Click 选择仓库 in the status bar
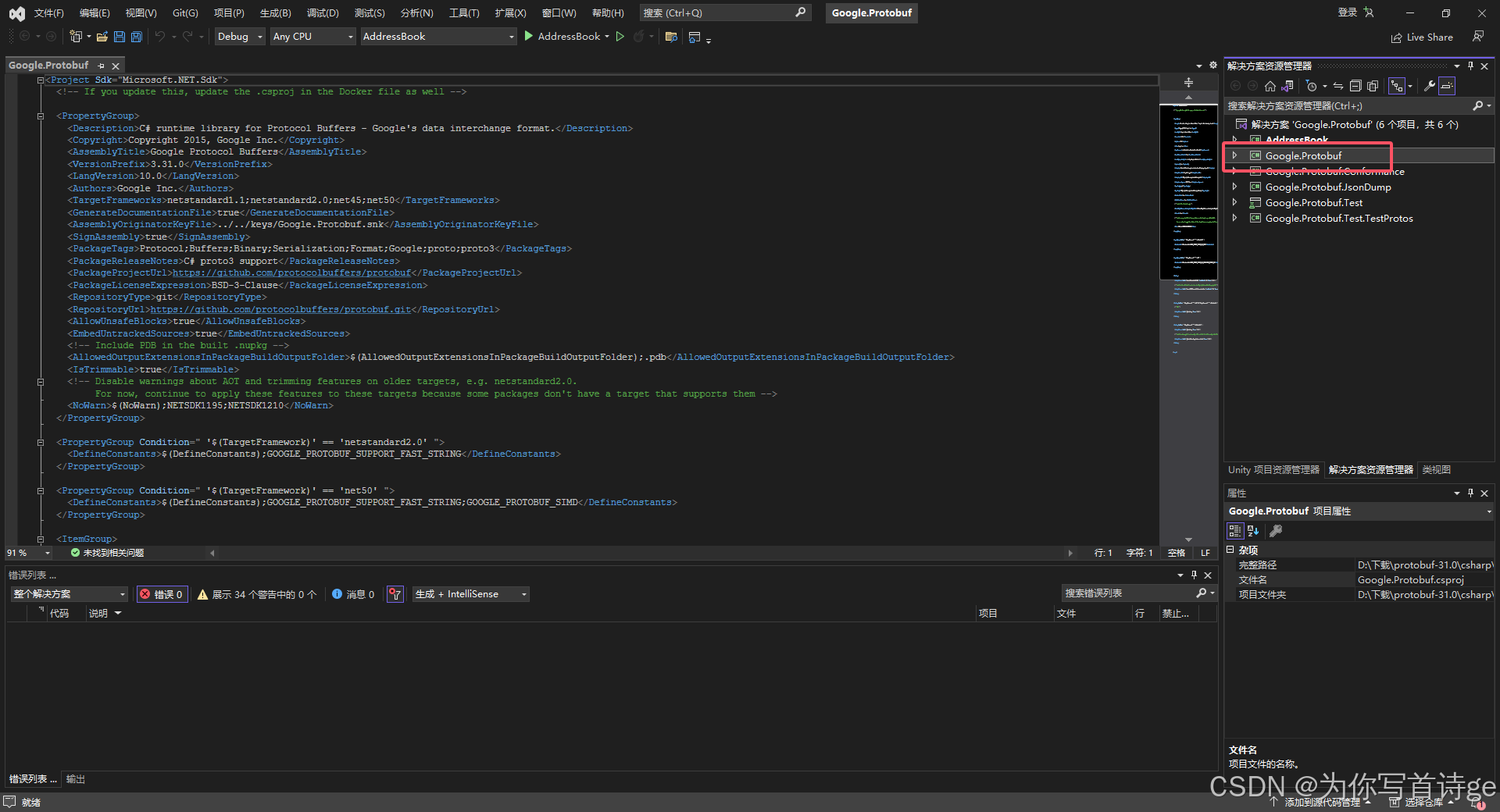This screenshot has height=812, width=1500. [x=1422, y=803]
